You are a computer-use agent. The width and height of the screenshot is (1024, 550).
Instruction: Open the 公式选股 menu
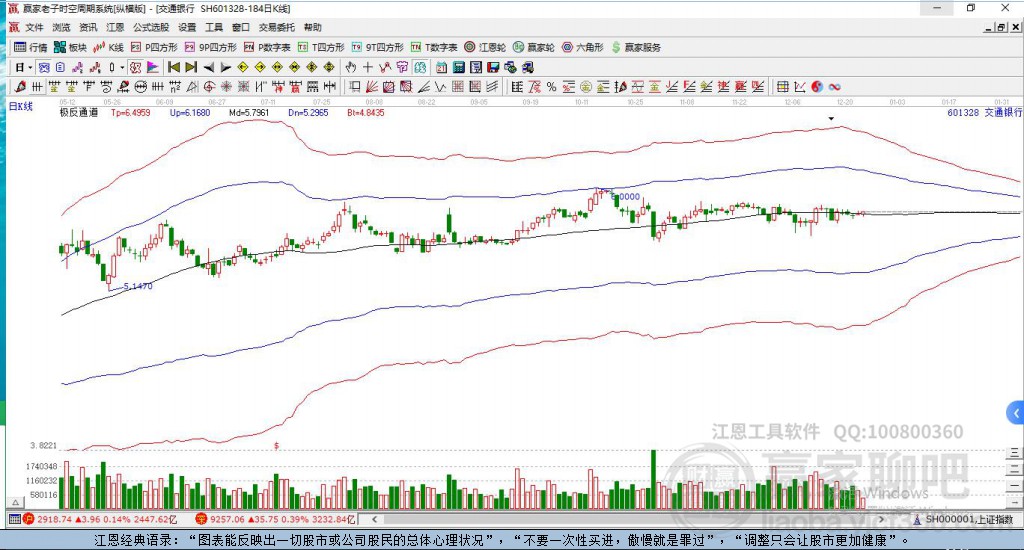(151, 27)
